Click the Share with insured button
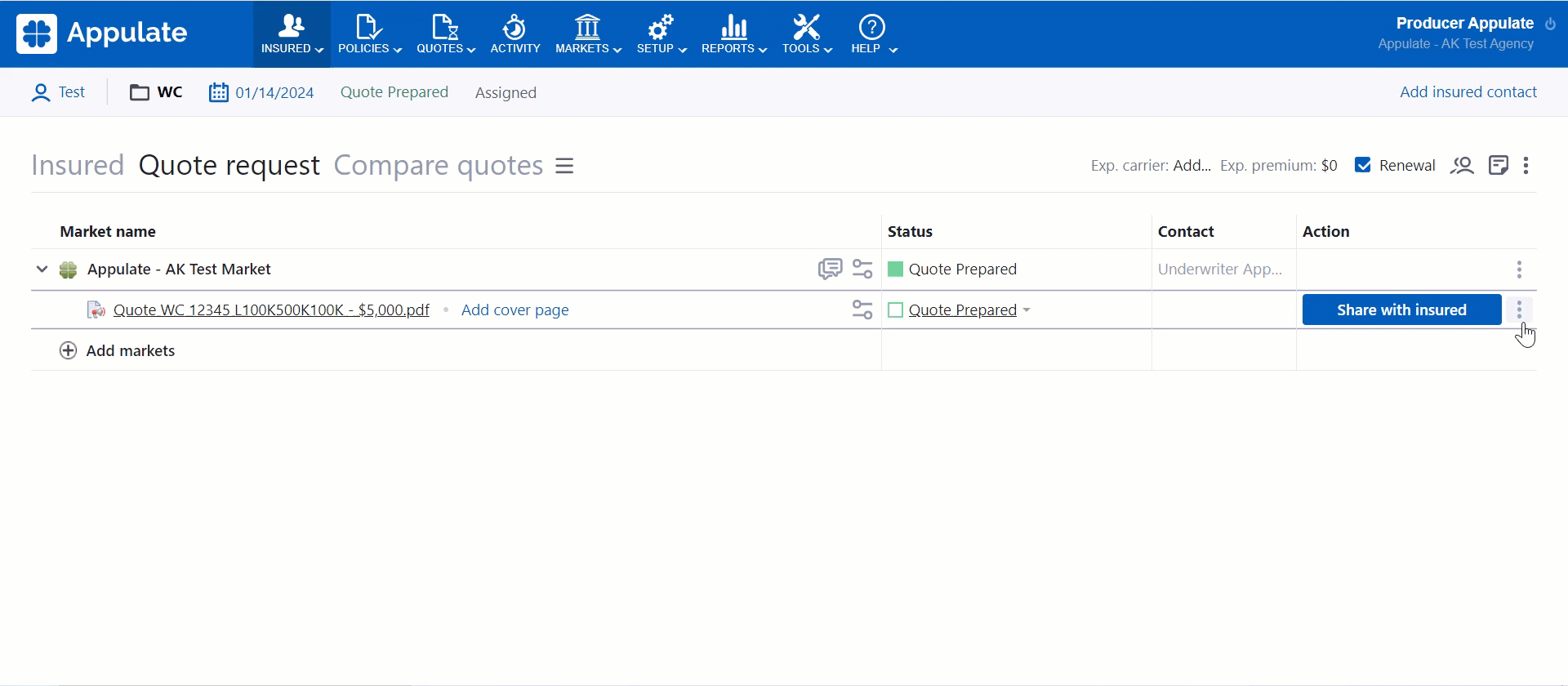This screenshot has height=686, width=1568. coord(1401,310)
